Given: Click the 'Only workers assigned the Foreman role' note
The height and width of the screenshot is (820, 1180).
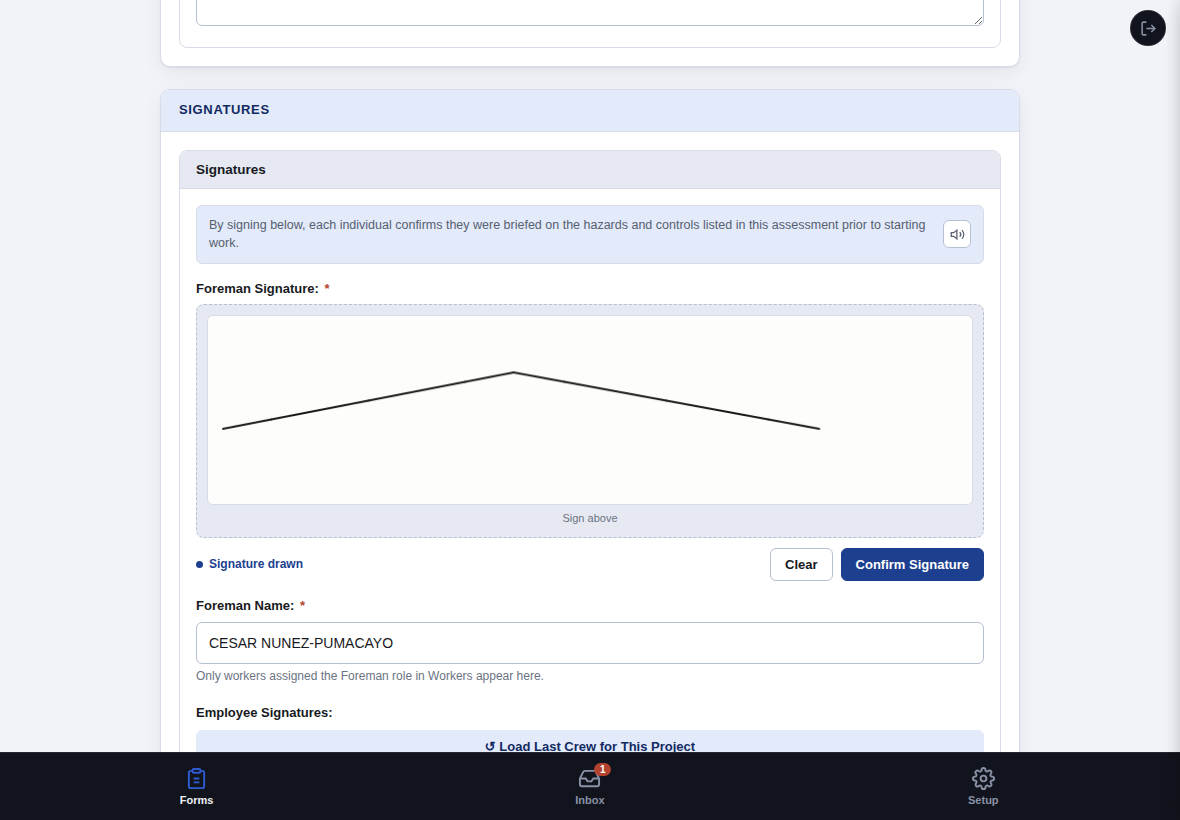Looking at the screenshot, I should click(370, 676).
